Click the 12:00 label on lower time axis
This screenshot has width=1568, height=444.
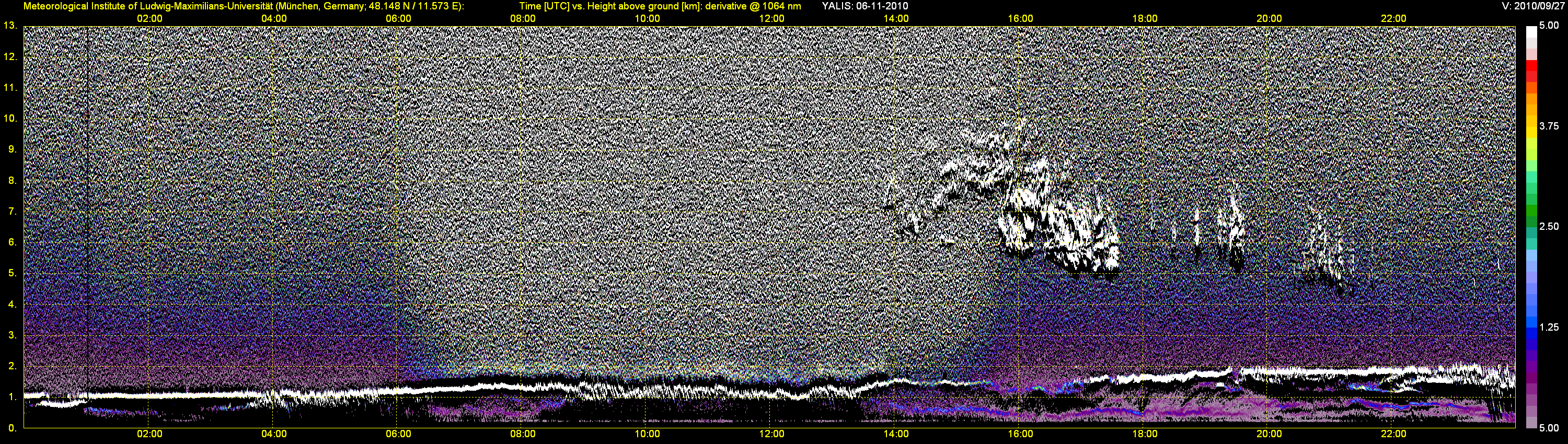(x=772, y=434)
